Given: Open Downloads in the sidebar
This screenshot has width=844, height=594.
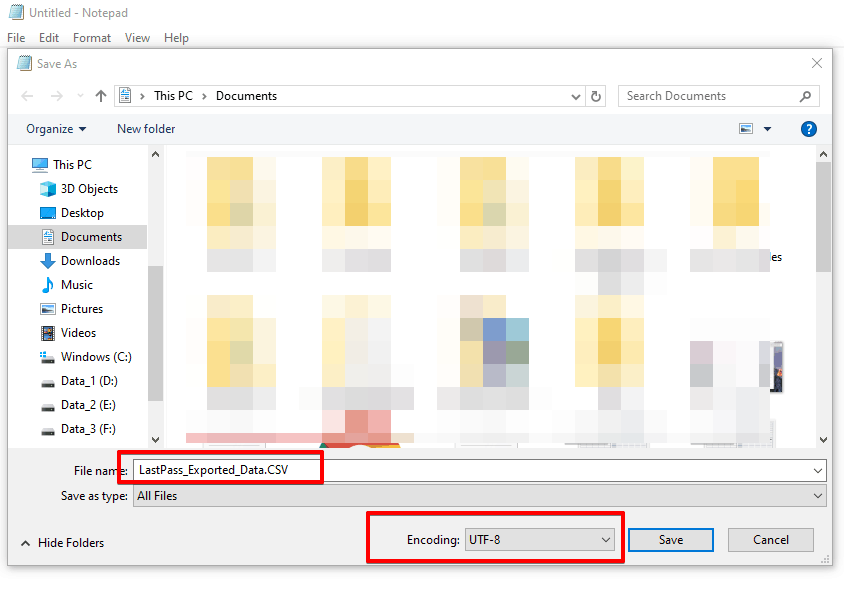Looking at the screenshot, I should [80, 261].
